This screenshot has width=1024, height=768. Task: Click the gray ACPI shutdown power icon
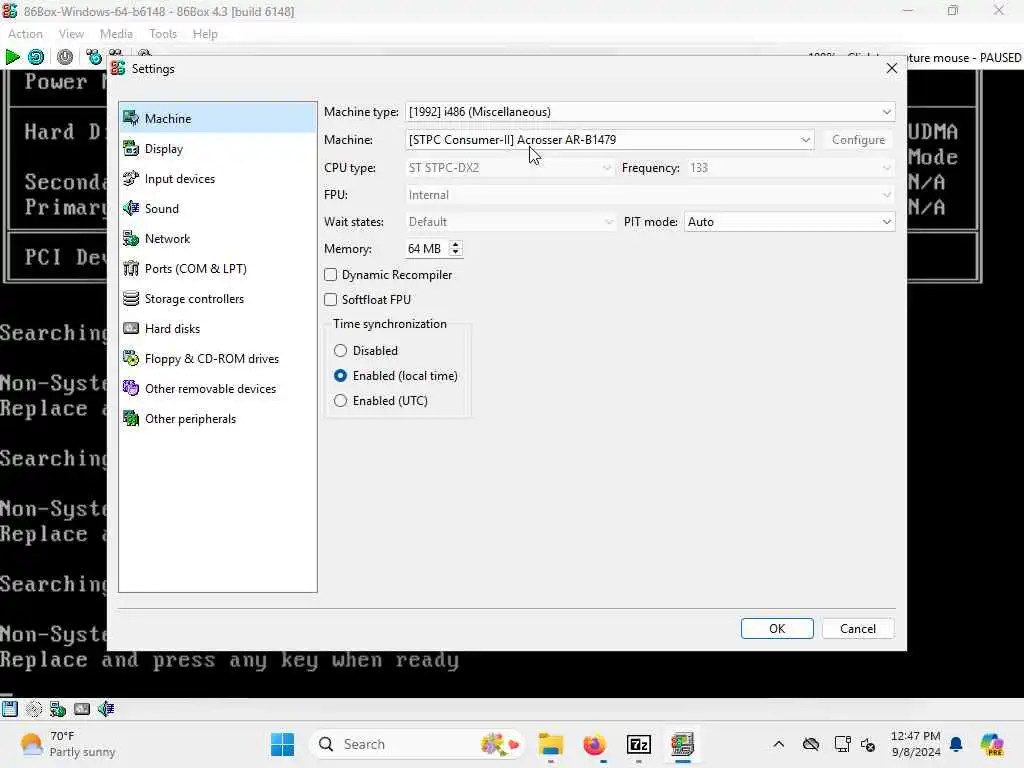click(x=65, y=57)
